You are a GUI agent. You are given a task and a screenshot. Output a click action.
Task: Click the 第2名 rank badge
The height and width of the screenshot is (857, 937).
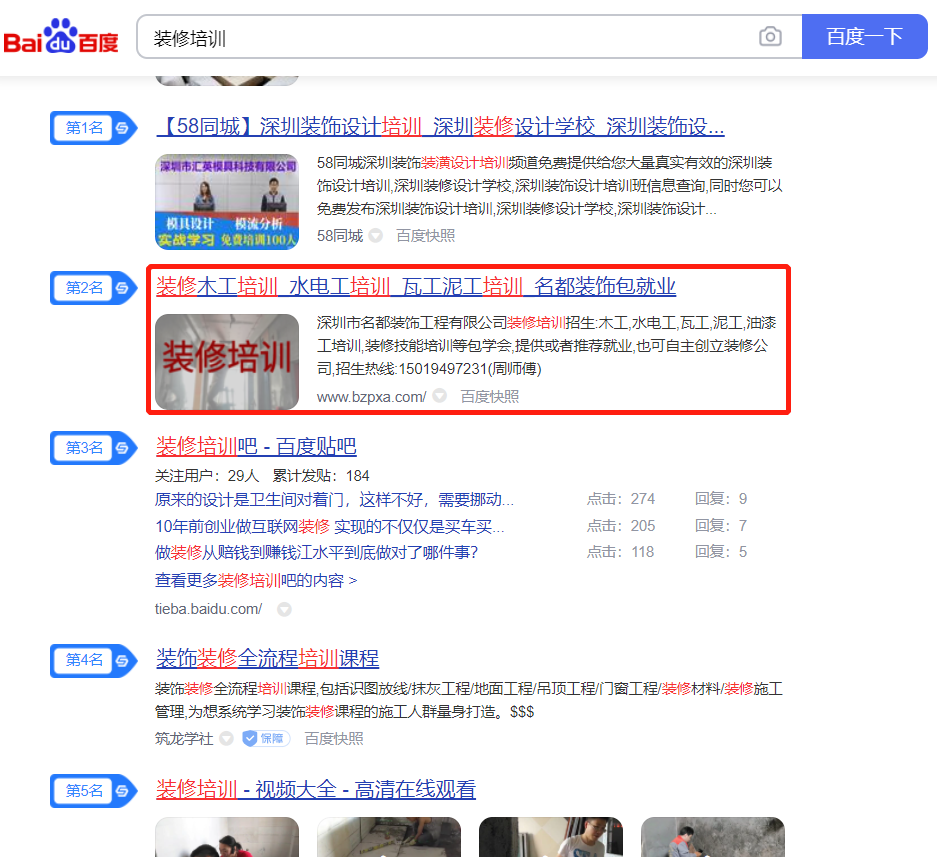click(94, 288)
